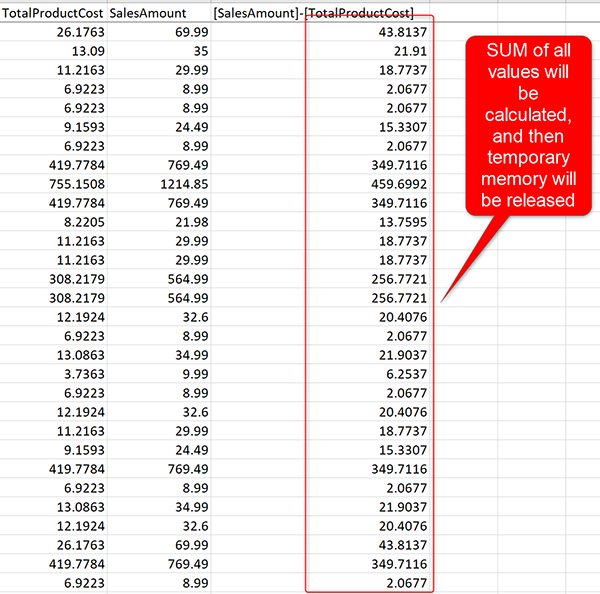The width and height of the screenshot is (600, 594).
Task: Click the 769.49 cell directly below 1214.85
Action: click(159, 202)
